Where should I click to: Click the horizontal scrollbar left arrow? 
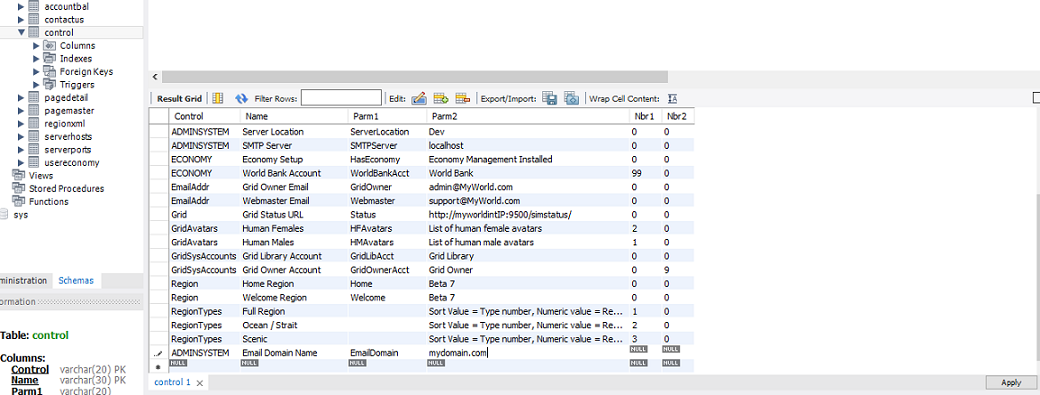(x=155, y=77)
